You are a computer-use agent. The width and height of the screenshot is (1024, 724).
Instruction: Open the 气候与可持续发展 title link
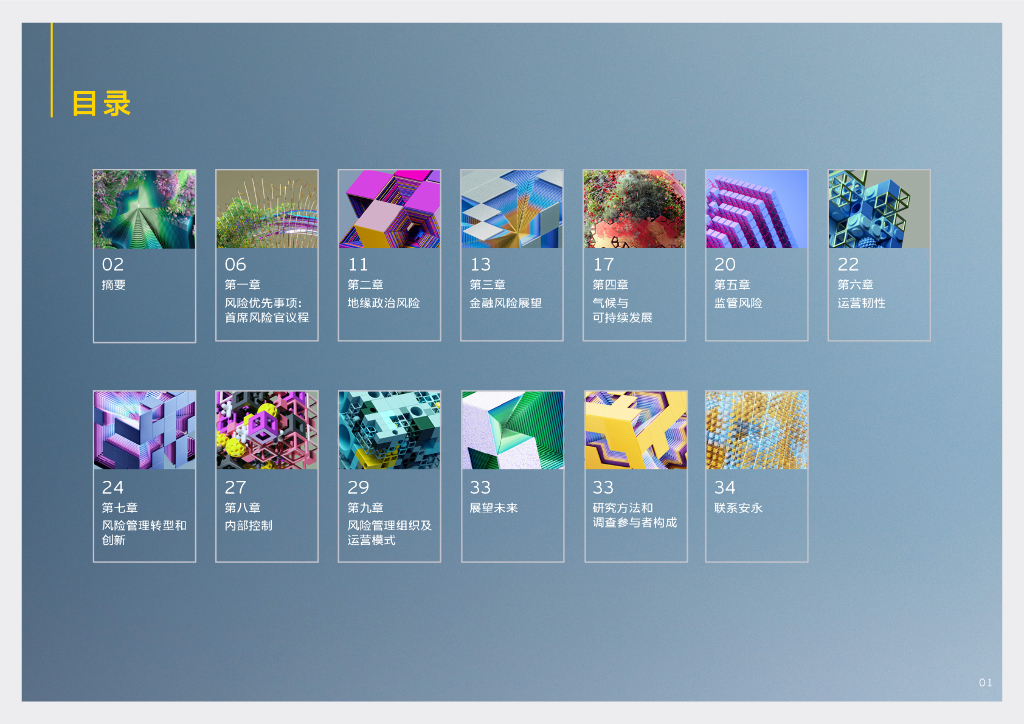pos(622,310)
